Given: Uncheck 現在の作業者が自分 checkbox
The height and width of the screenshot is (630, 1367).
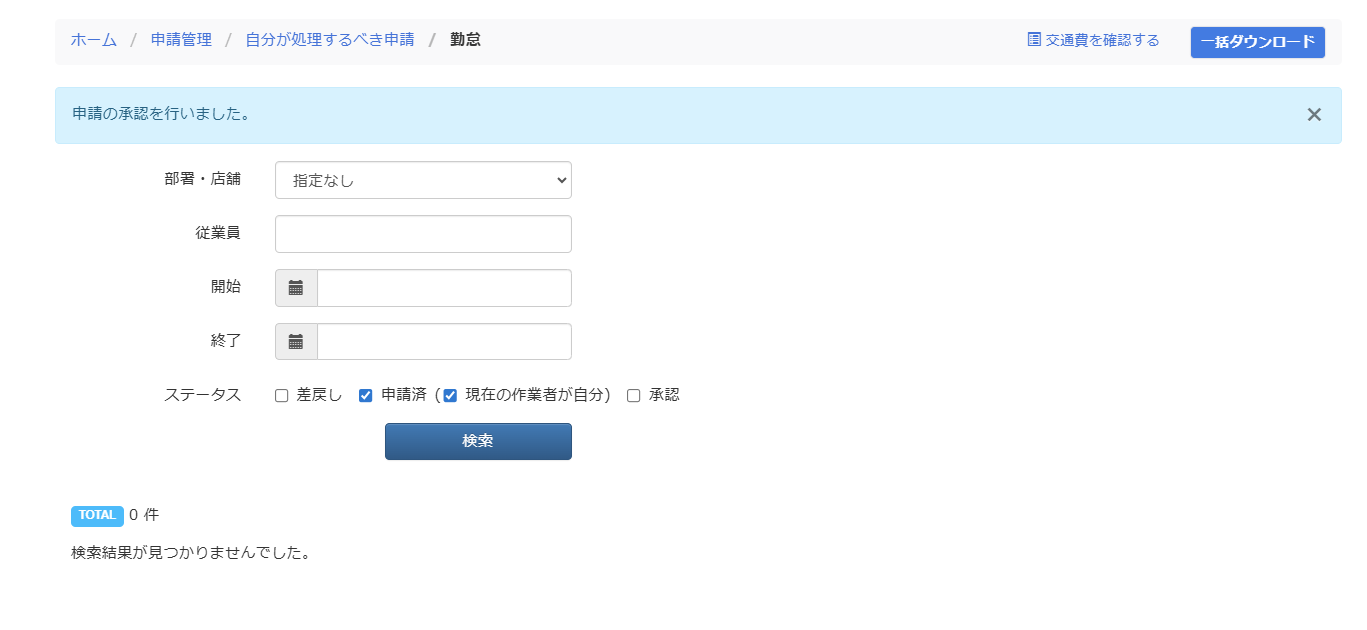Looking at the screenshot, I should point(450,396).
